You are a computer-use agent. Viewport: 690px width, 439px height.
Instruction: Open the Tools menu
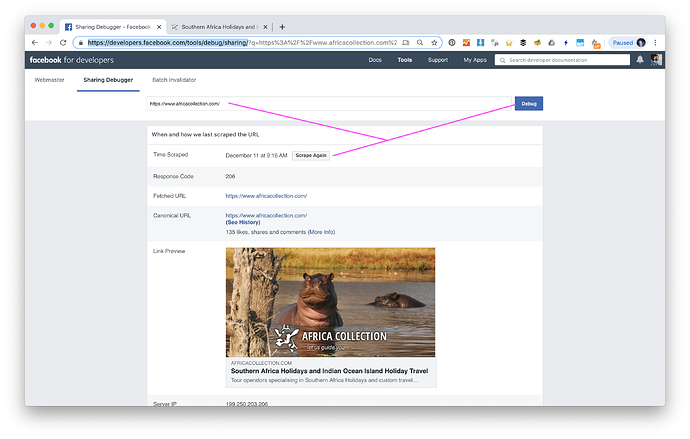click(404, 60)
